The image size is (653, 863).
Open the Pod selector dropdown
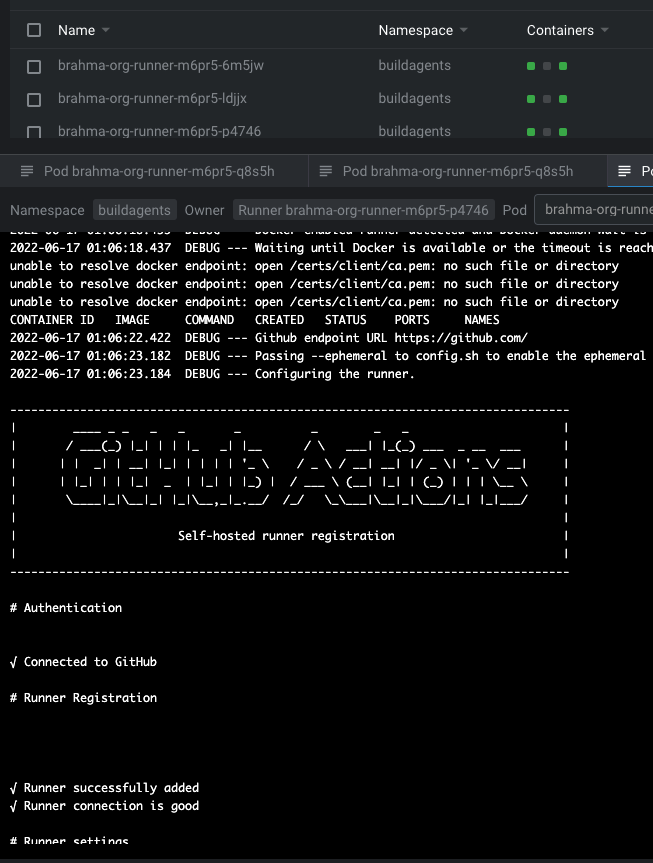pyautogui.click(x=594, y=210)
